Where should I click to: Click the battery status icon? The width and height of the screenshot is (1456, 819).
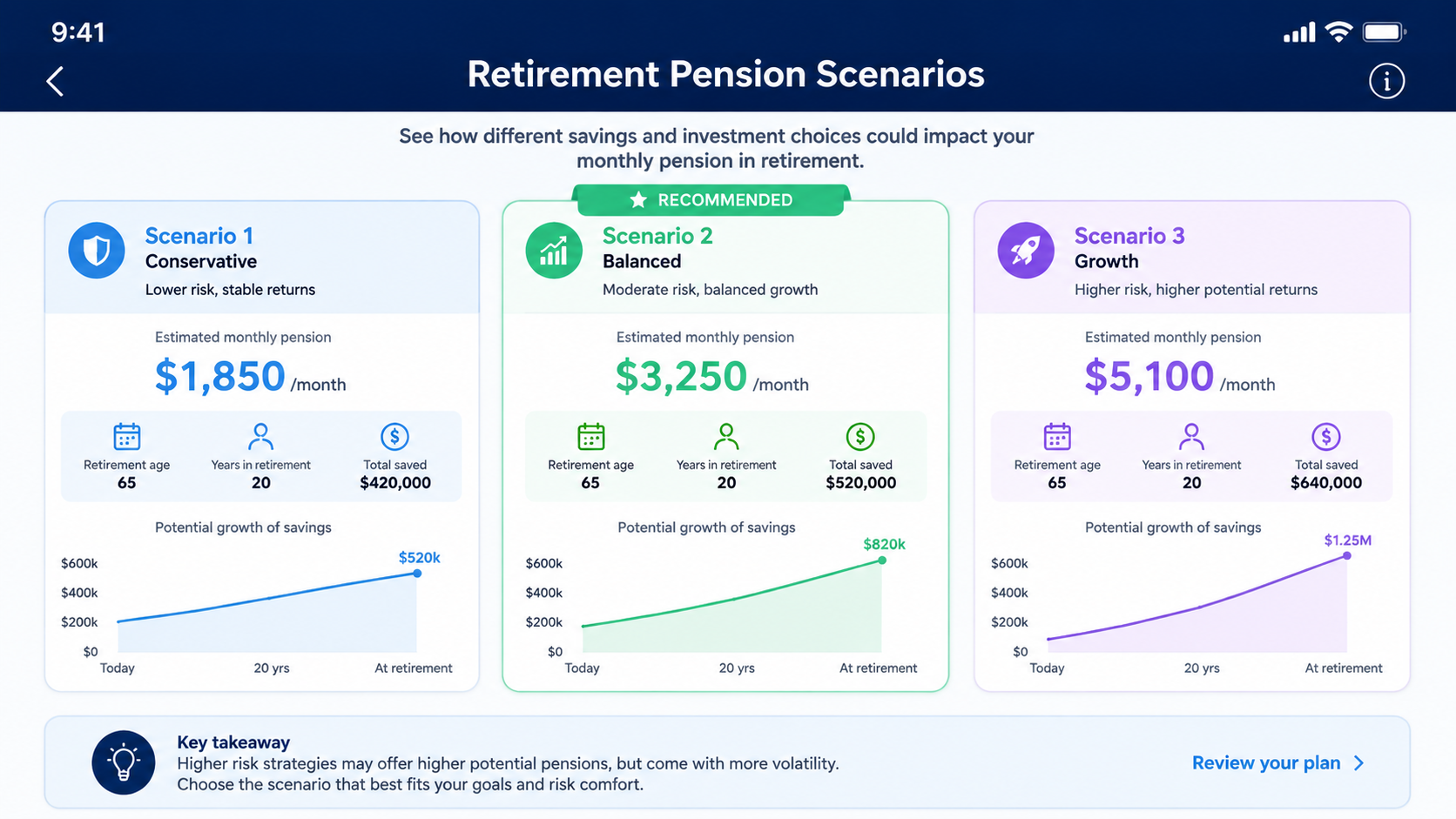pos(1385,32)
